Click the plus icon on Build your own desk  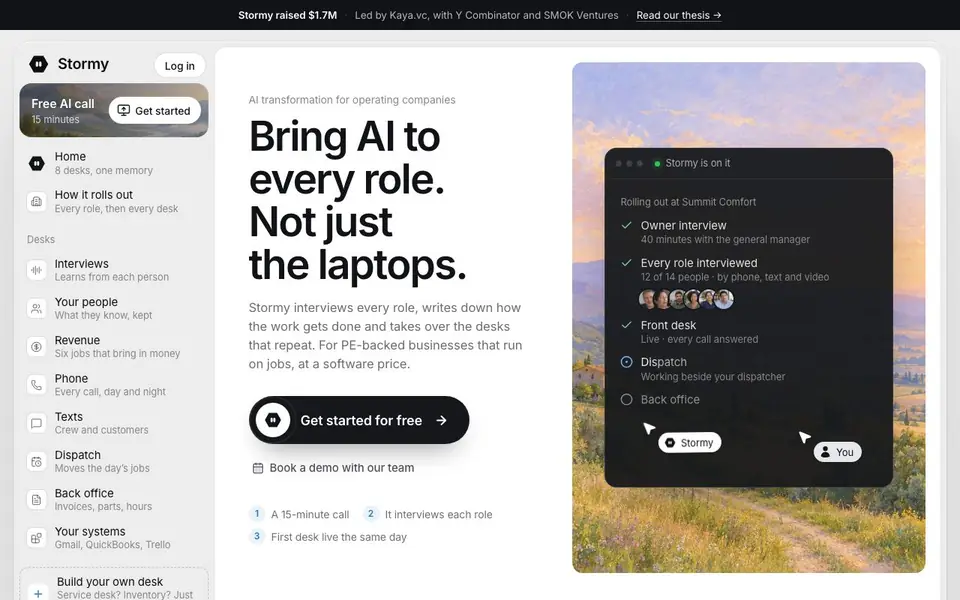click(38, 593)
